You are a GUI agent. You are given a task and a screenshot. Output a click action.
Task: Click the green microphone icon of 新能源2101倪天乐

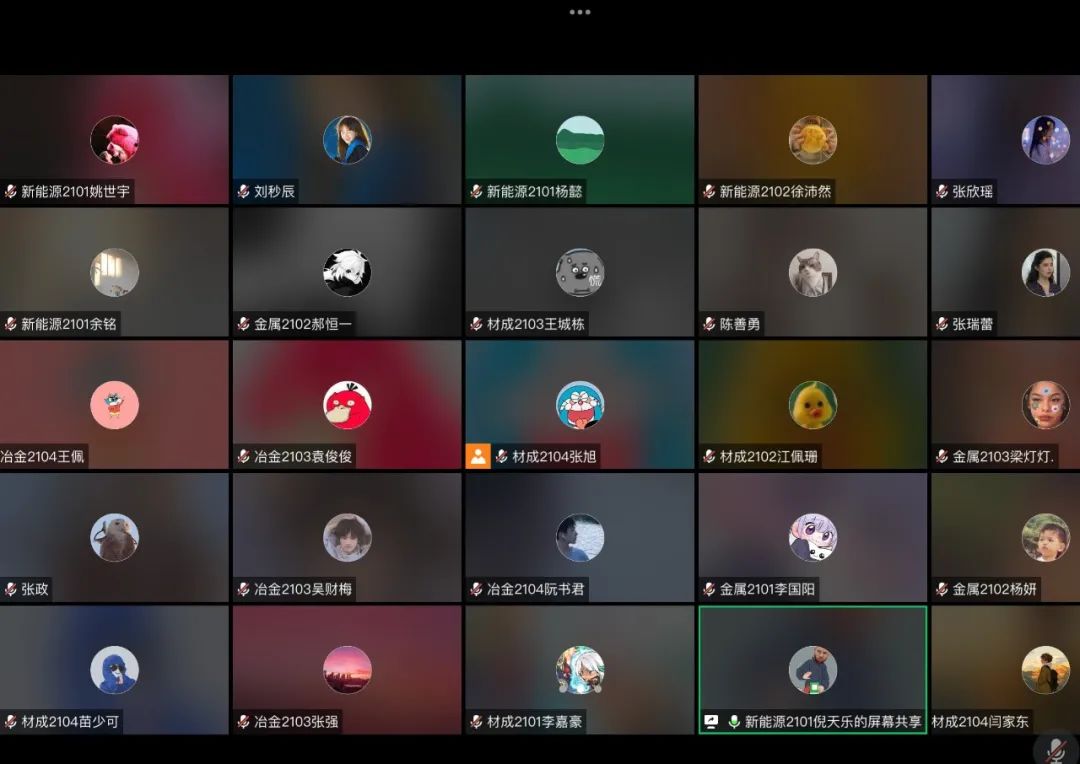point(734,721)
